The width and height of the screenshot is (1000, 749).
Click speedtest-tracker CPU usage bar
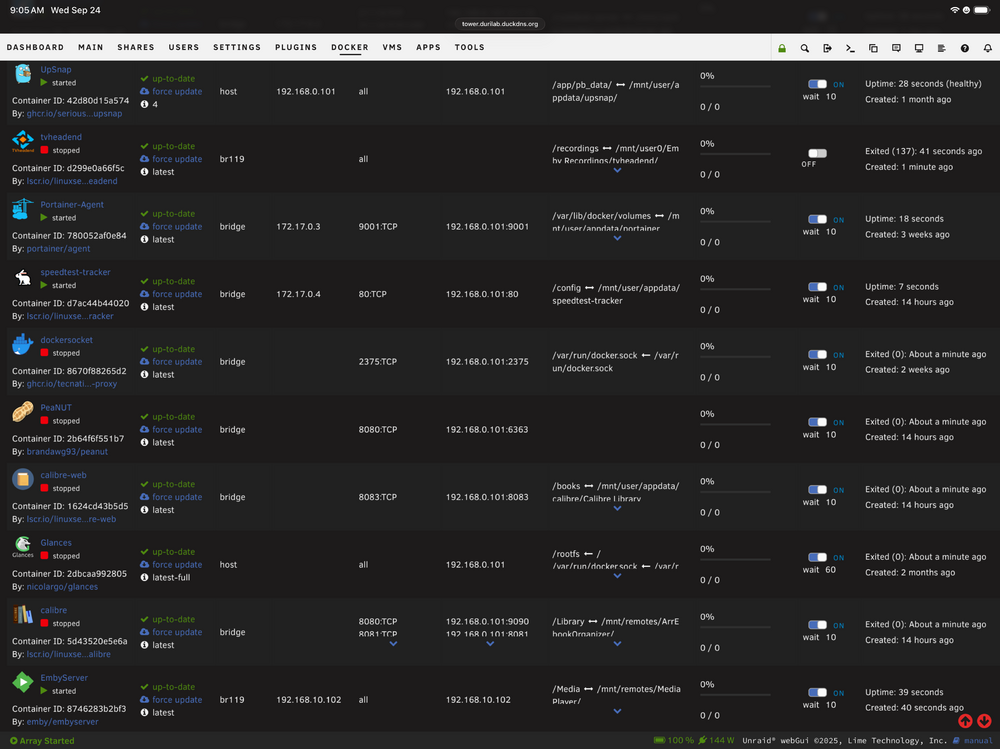[735, 289]
